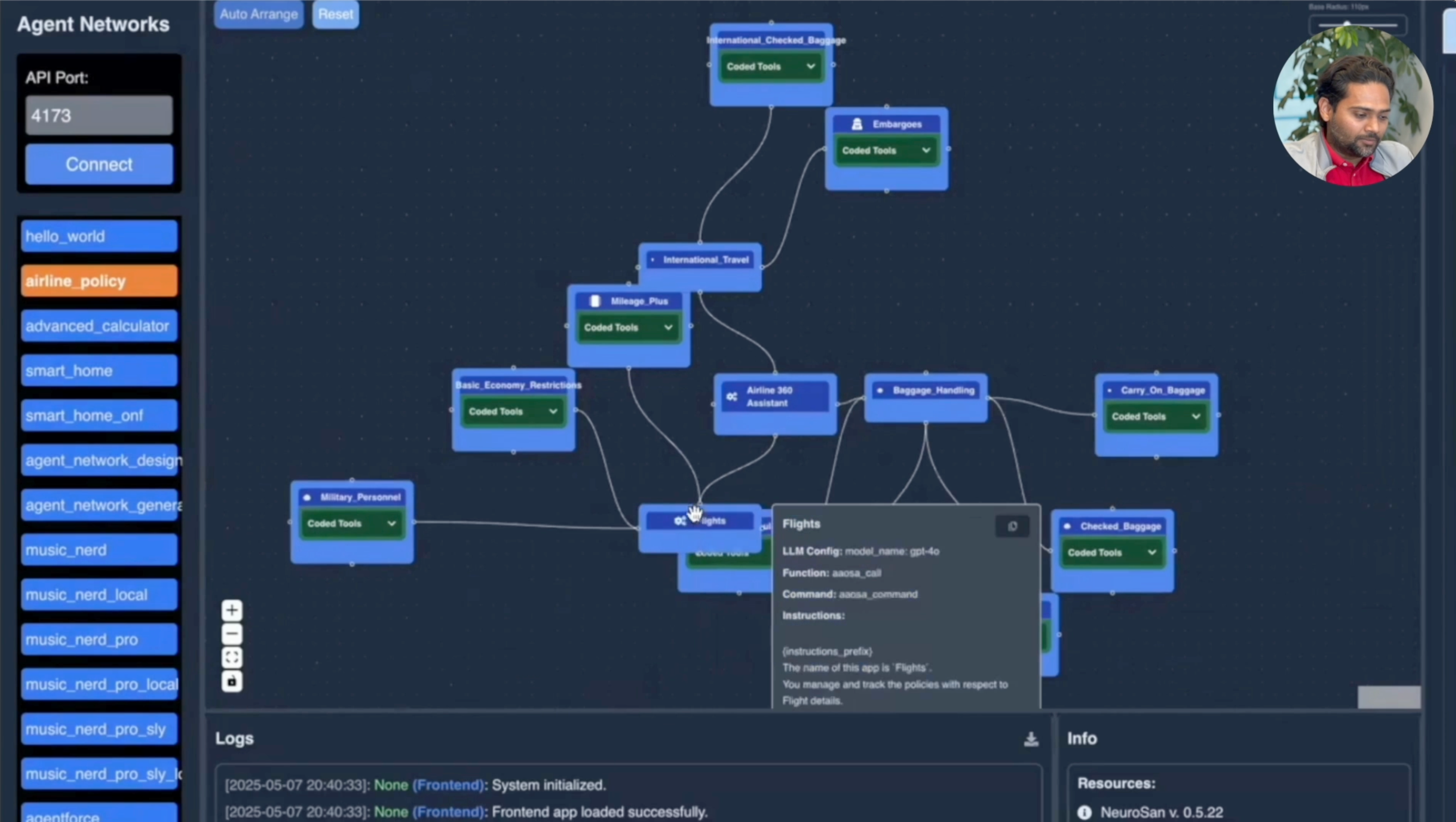Fit the graph view to screen
The height and width of the screenshot is (822, 1456).
[232, 657]
